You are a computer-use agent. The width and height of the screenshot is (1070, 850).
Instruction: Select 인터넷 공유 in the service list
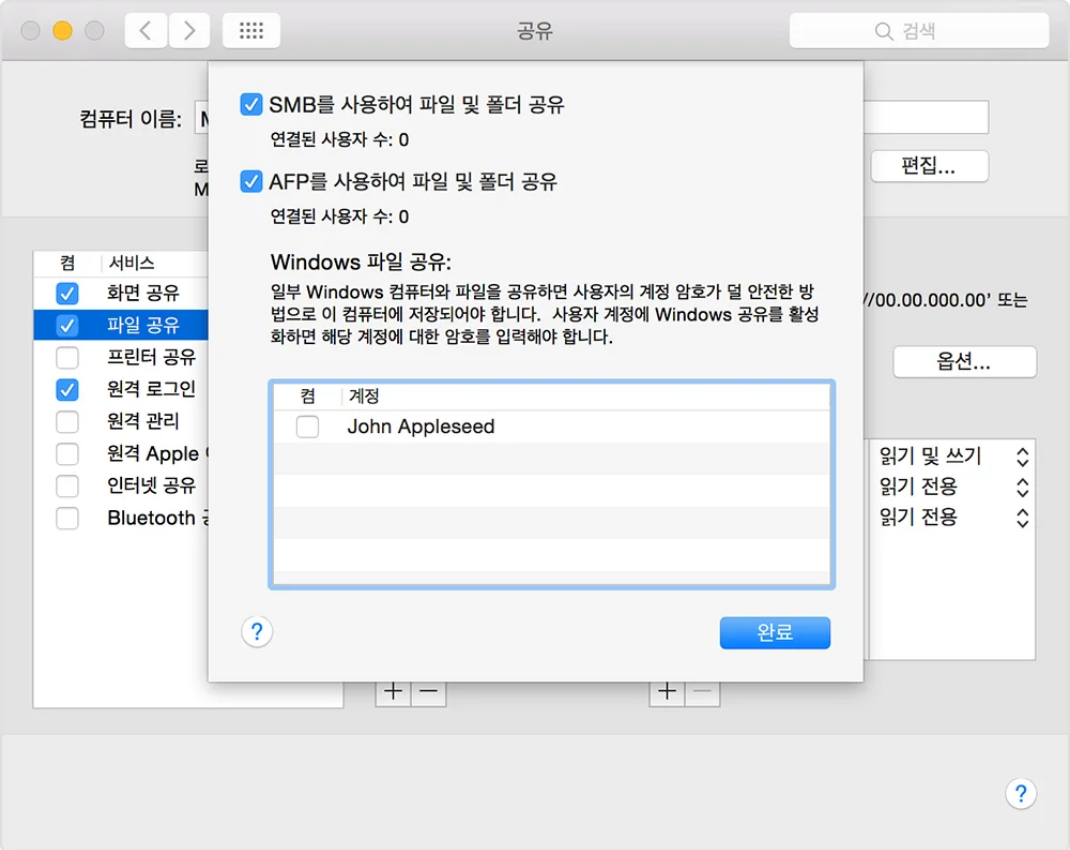151,486
